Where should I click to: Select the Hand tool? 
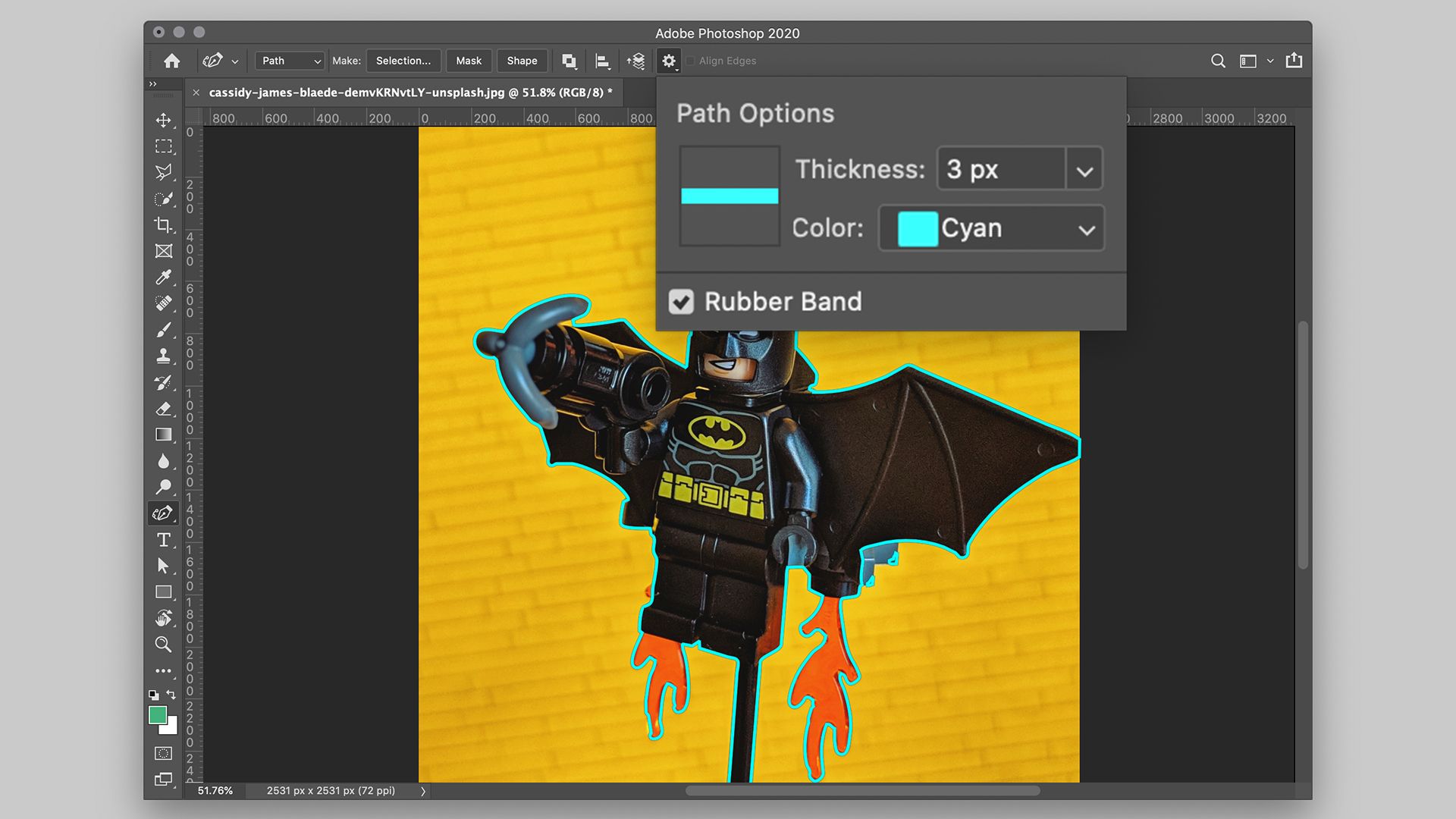163,618
